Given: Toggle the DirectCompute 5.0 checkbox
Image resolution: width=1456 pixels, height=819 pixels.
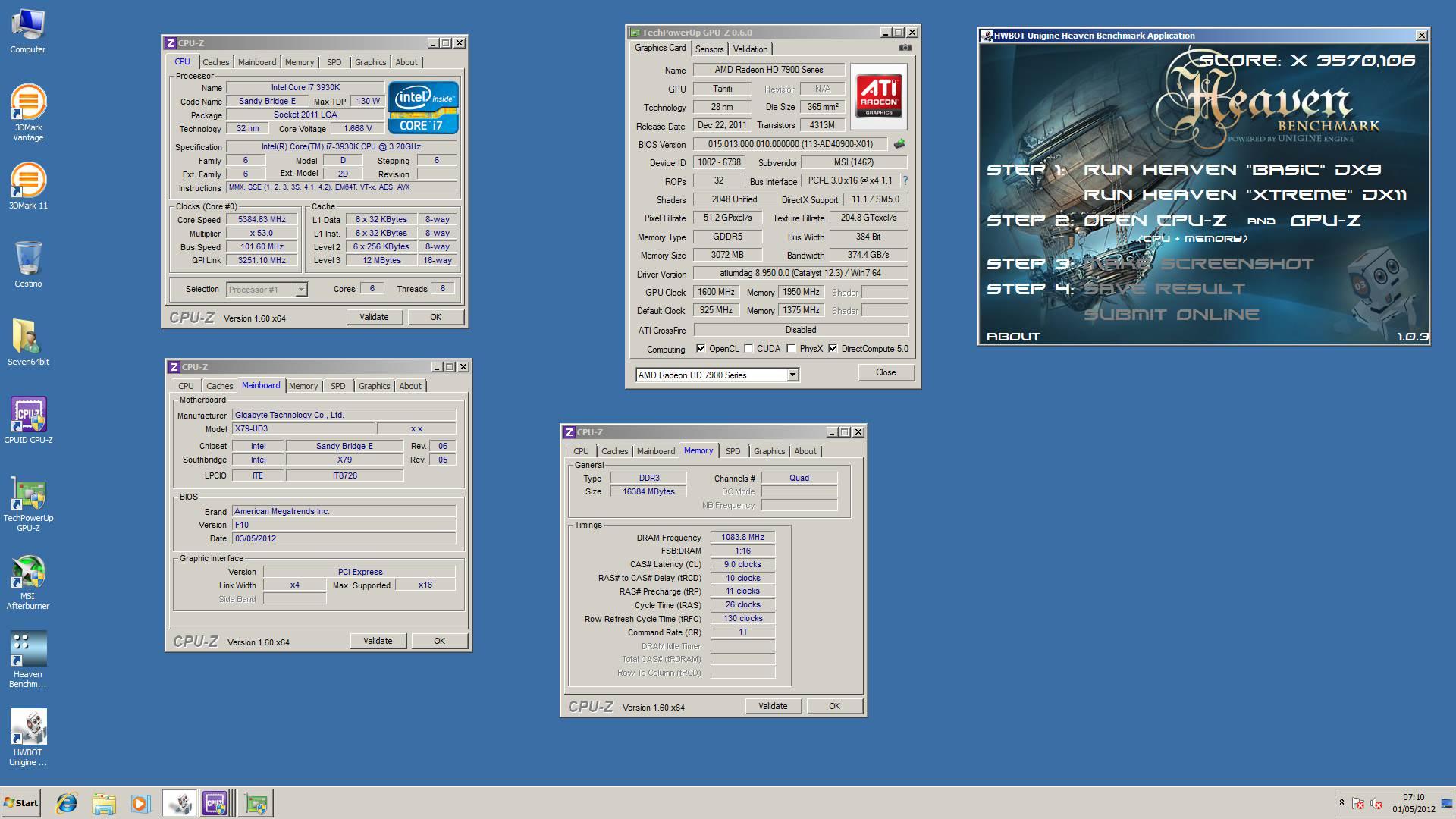Looking at the screenshot, I should pyautogui.click(x=833, y=349).
